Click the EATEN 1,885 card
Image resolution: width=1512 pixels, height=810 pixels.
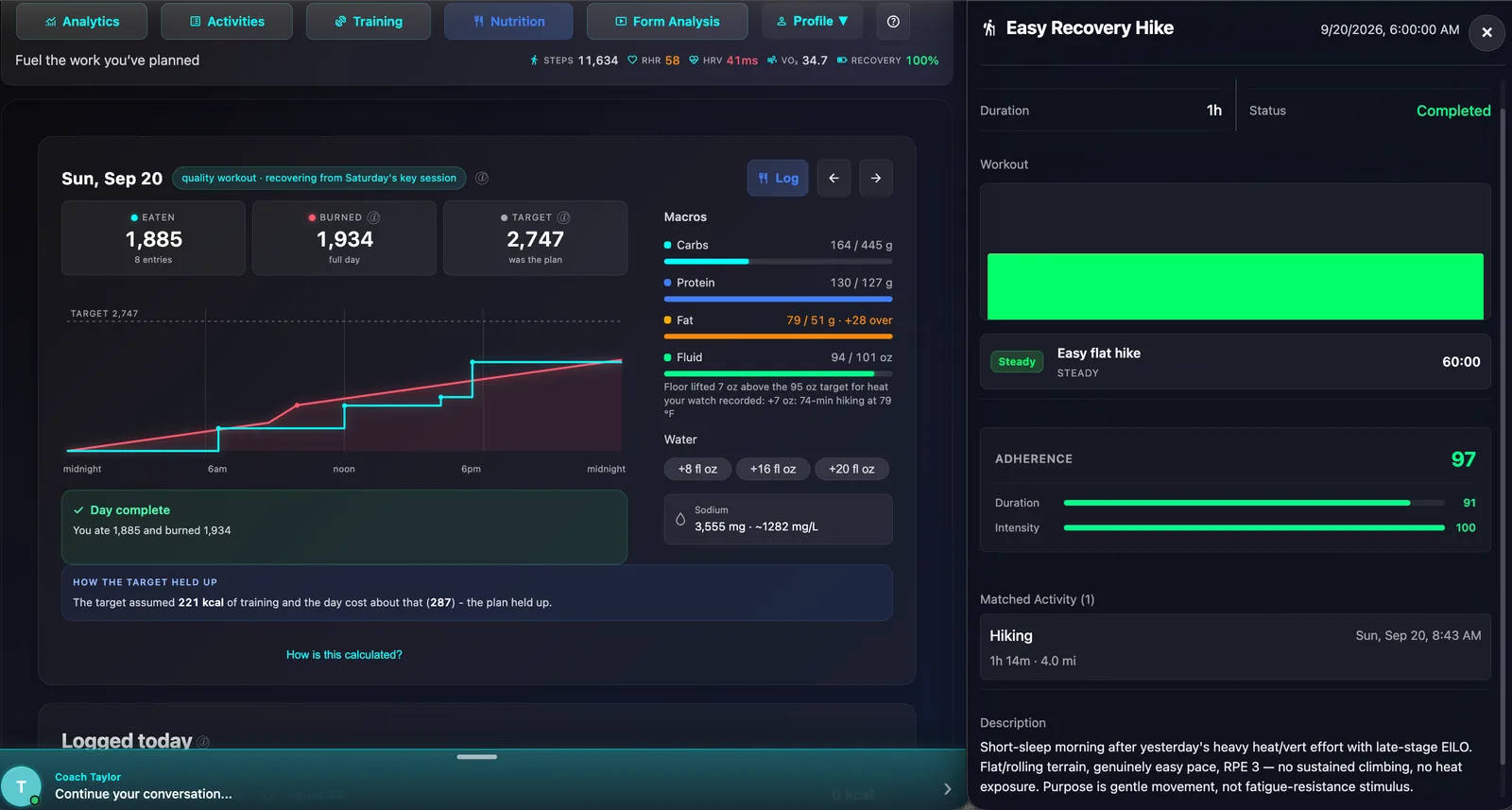click(x=153, y=238)
